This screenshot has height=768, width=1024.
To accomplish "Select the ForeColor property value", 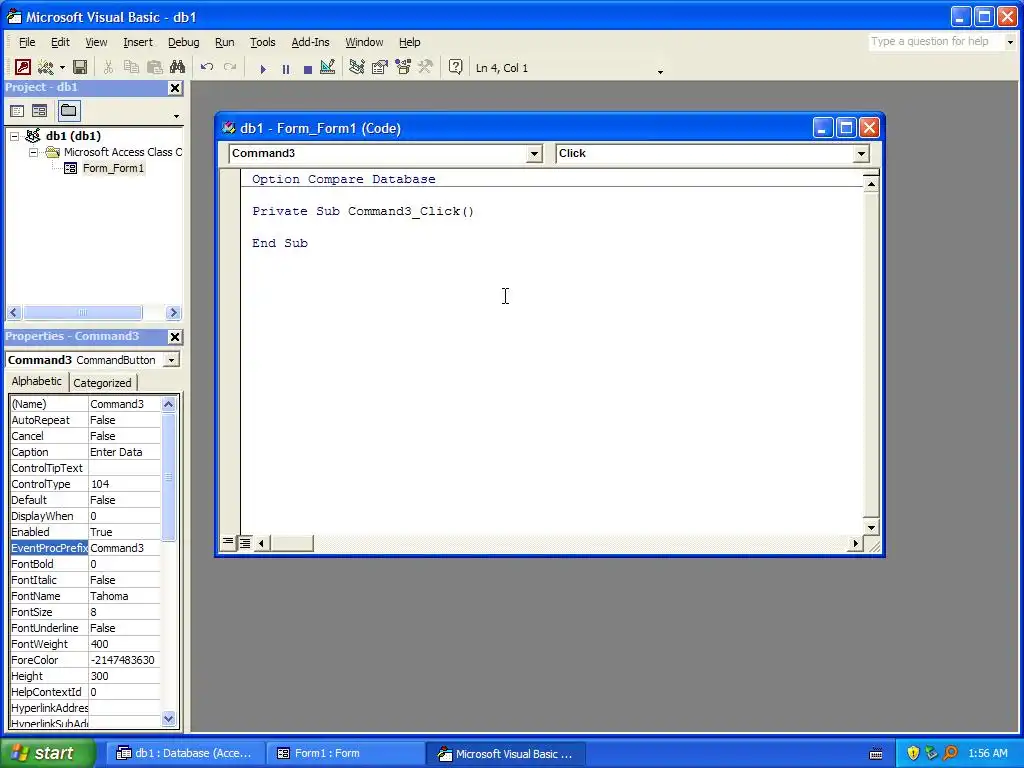I will 124,660.
